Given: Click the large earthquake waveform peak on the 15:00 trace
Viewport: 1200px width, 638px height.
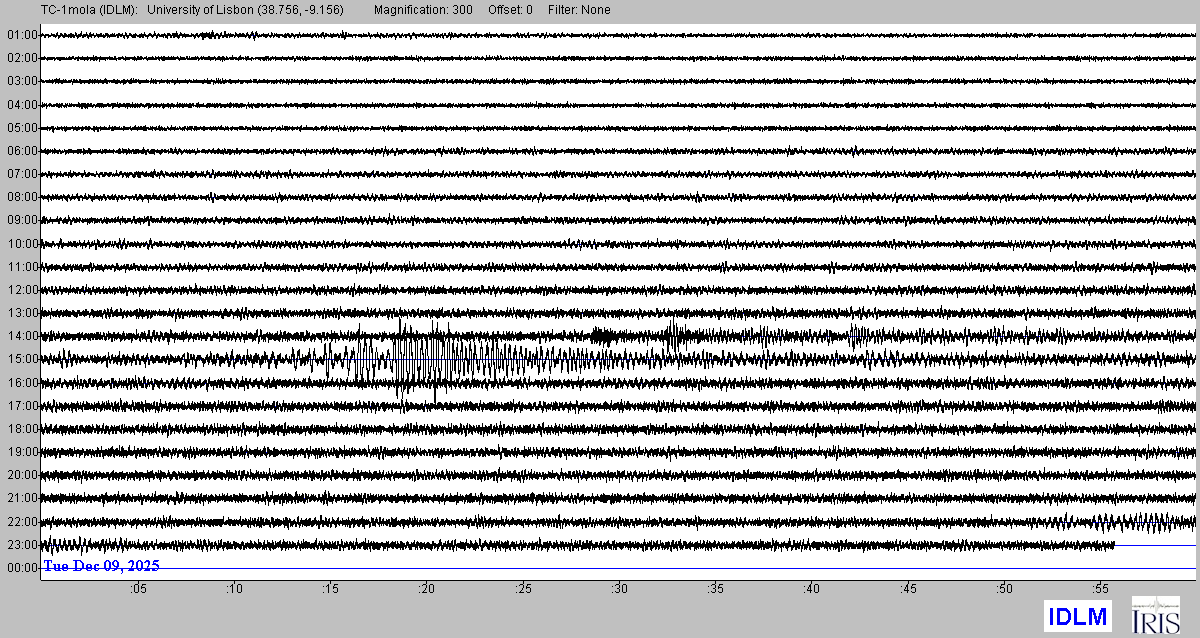Looking at the screenshot, I should [402, 358].
